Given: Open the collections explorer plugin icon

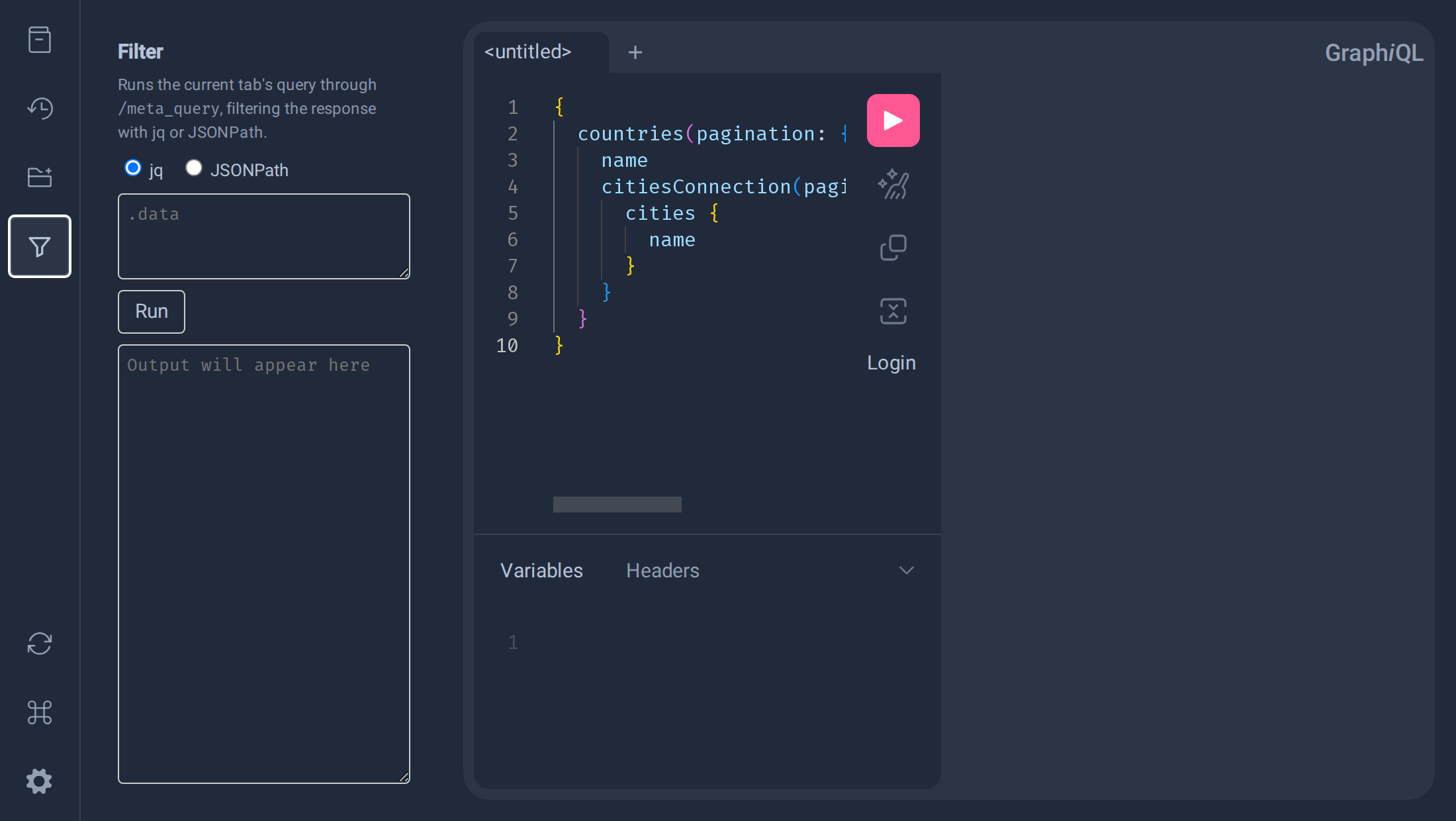Looking at the screenshot, I should click(x=40, y=177).
